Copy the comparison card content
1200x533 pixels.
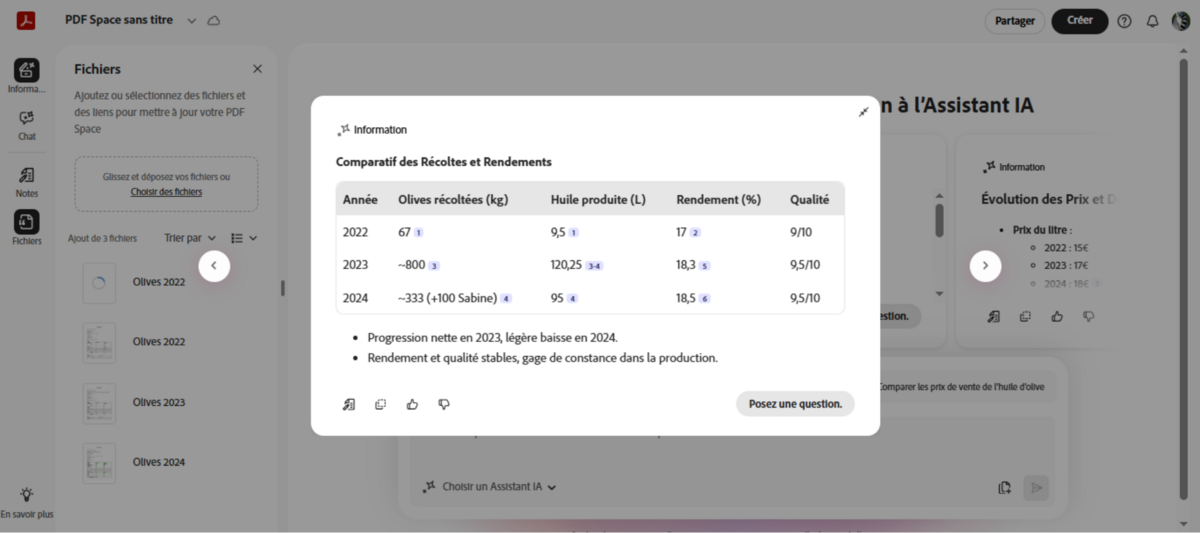(x=380, y=404)
